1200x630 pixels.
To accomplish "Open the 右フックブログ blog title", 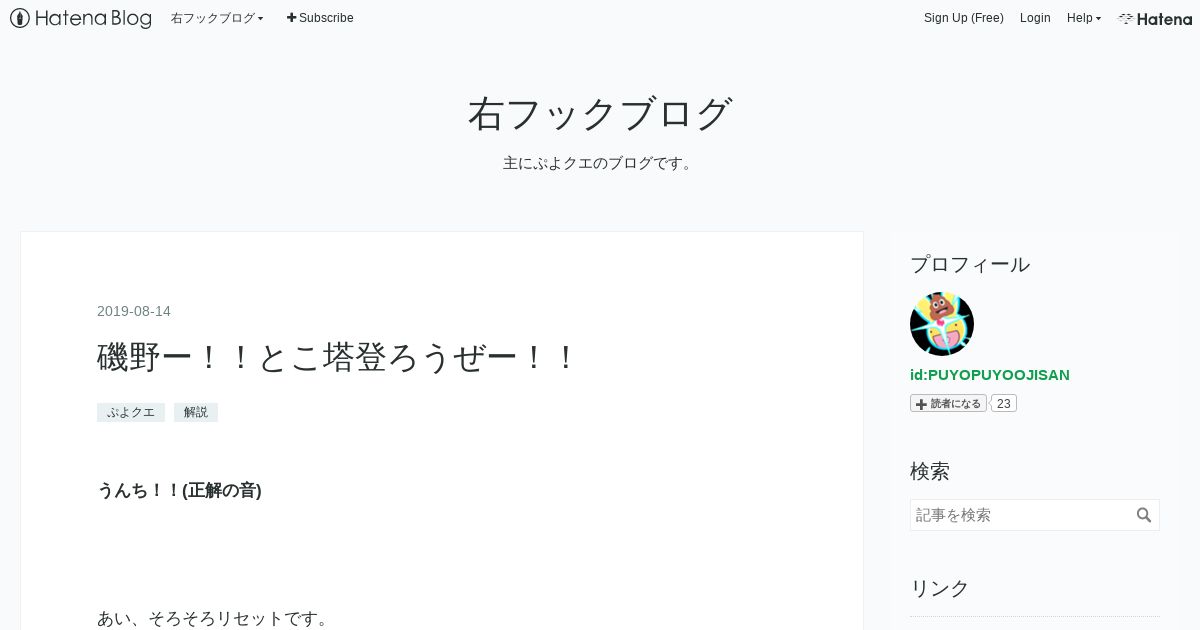I will tap(600, 114).
